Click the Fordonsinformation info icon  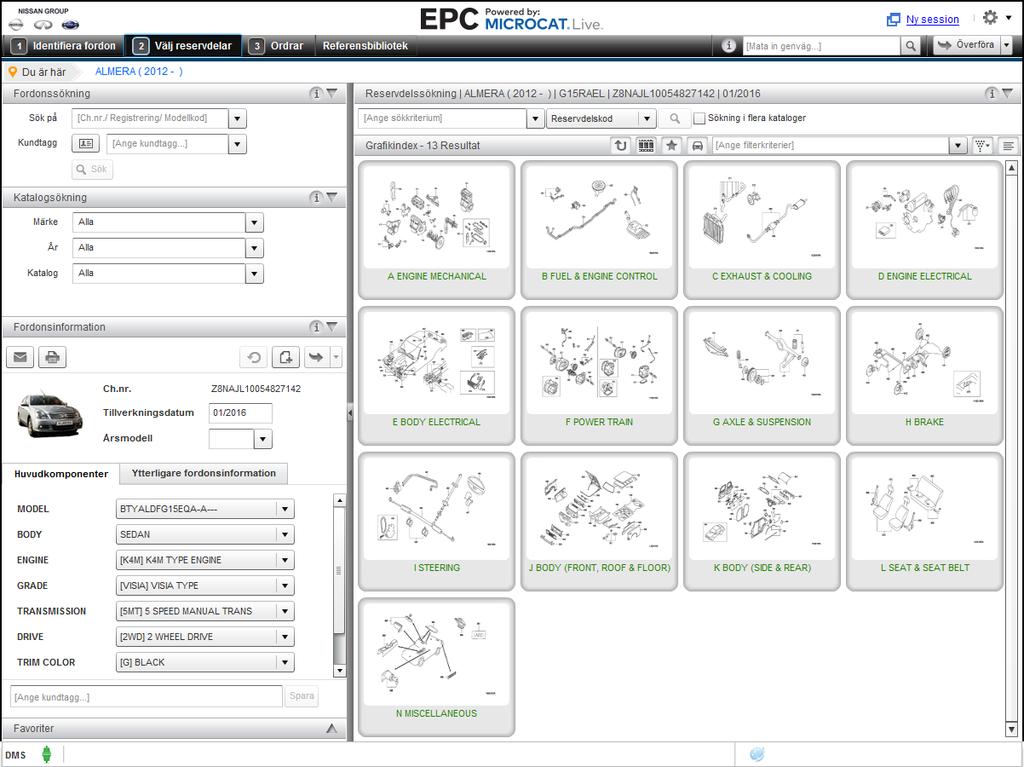pos(316,327)
